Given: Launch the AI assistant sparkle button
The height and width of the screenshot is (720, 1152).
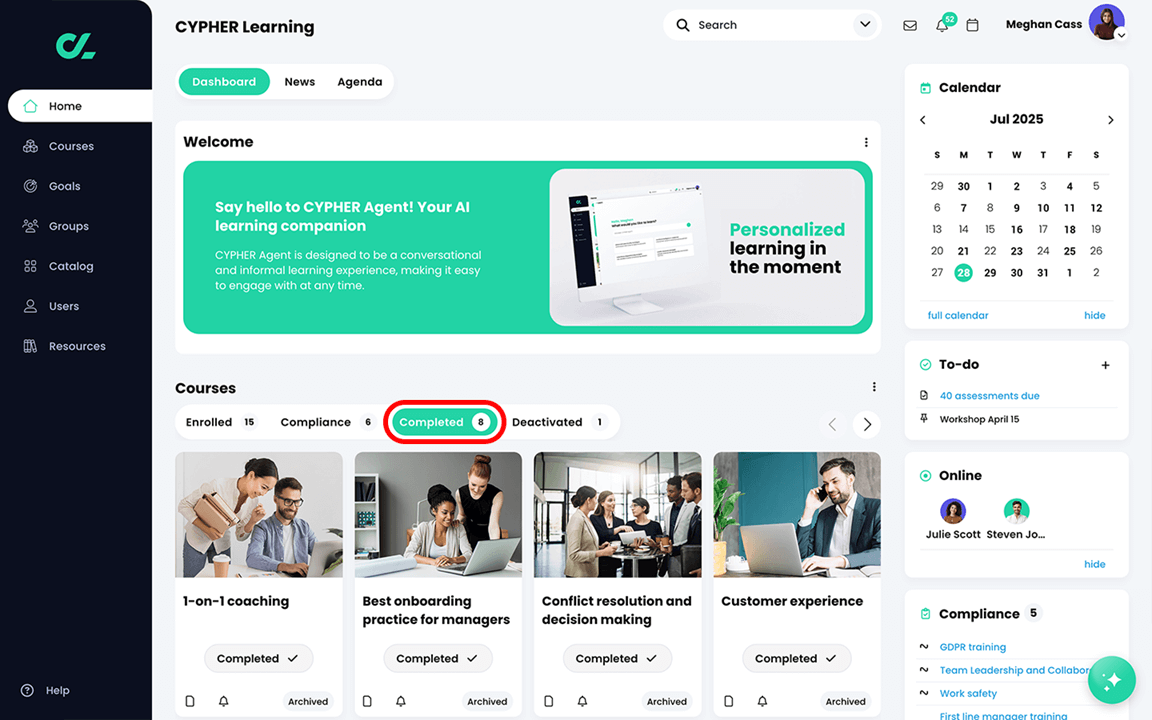Looking at the screenshot, I should tap(1112, 680).
